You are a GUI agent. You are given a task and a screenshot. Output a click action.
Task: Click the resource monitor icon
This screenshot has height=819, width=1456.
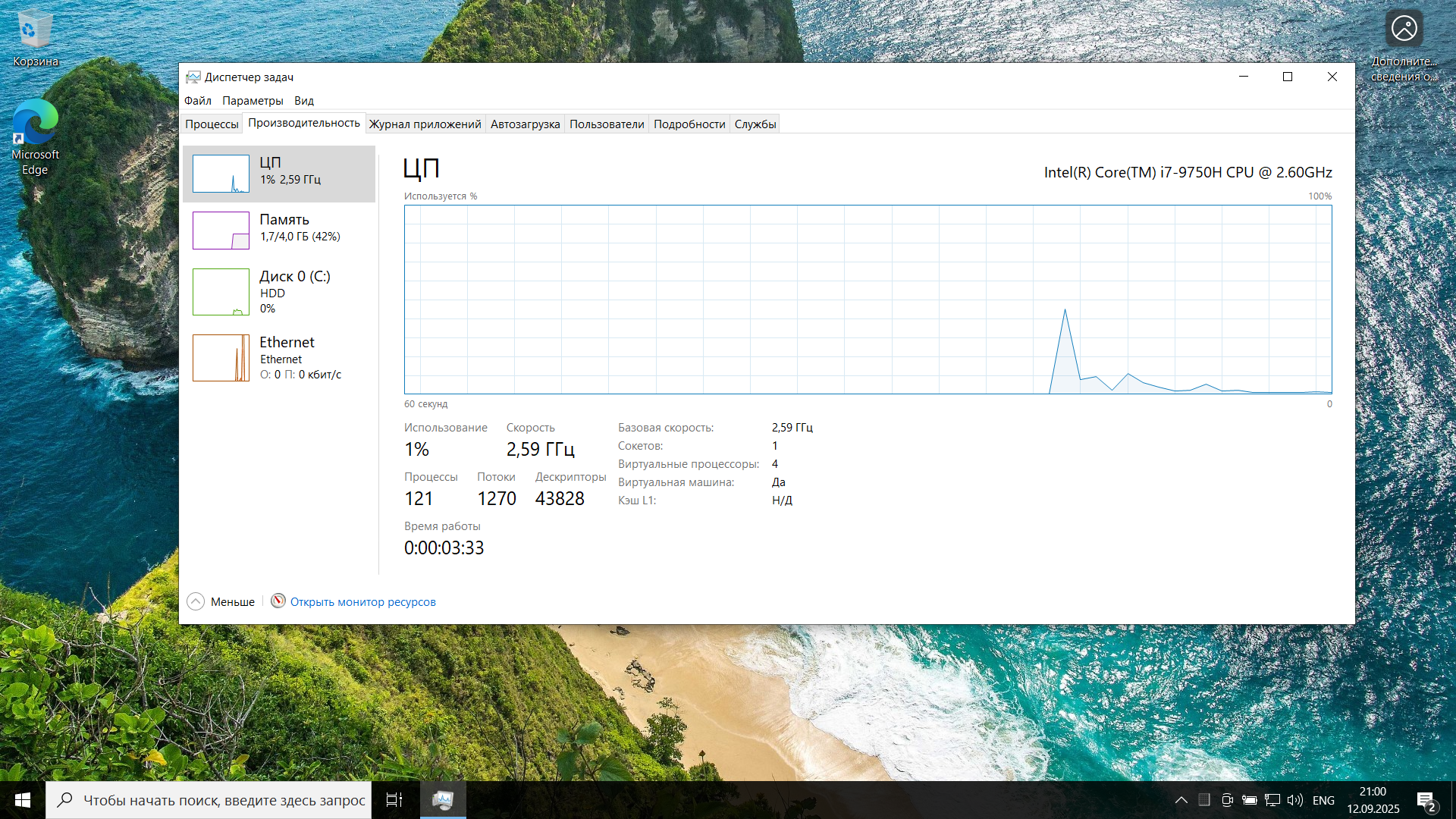278,601
